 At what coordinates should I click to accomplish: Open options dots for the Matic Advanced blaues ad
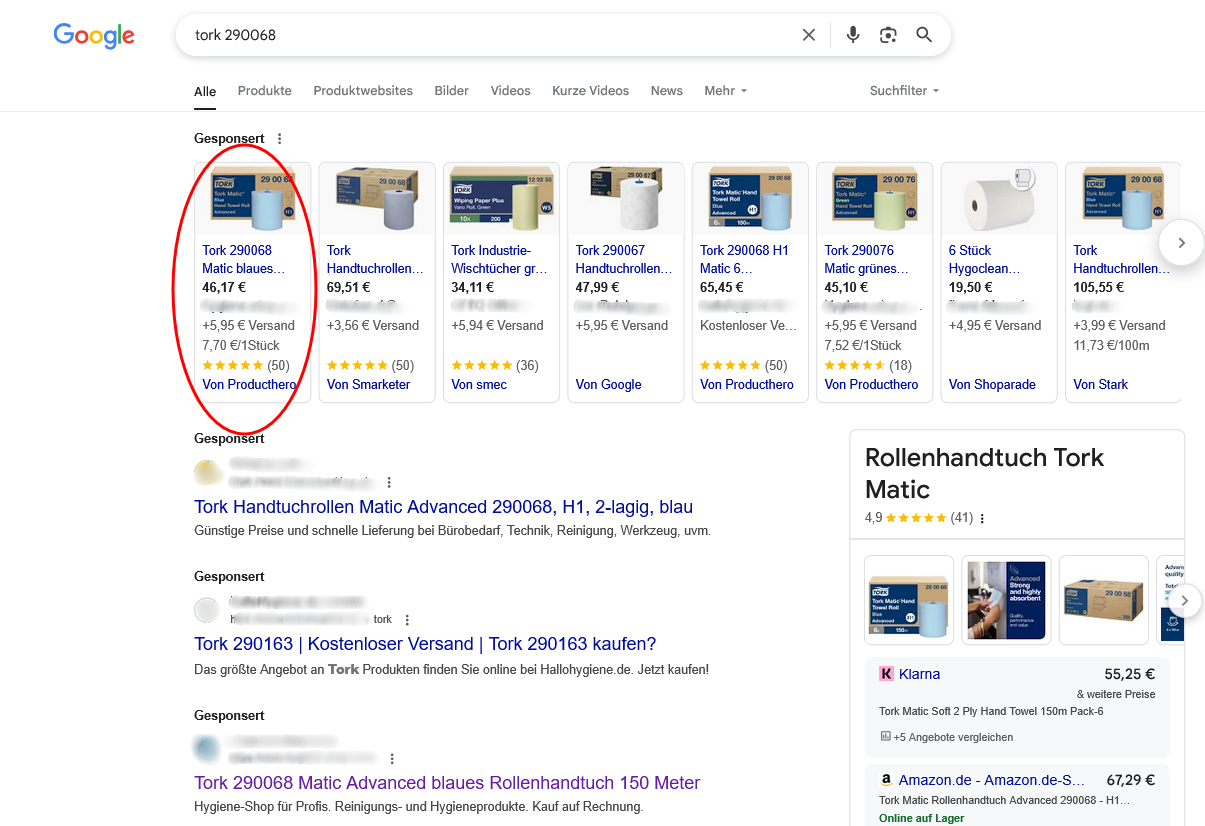coord(392,759)
